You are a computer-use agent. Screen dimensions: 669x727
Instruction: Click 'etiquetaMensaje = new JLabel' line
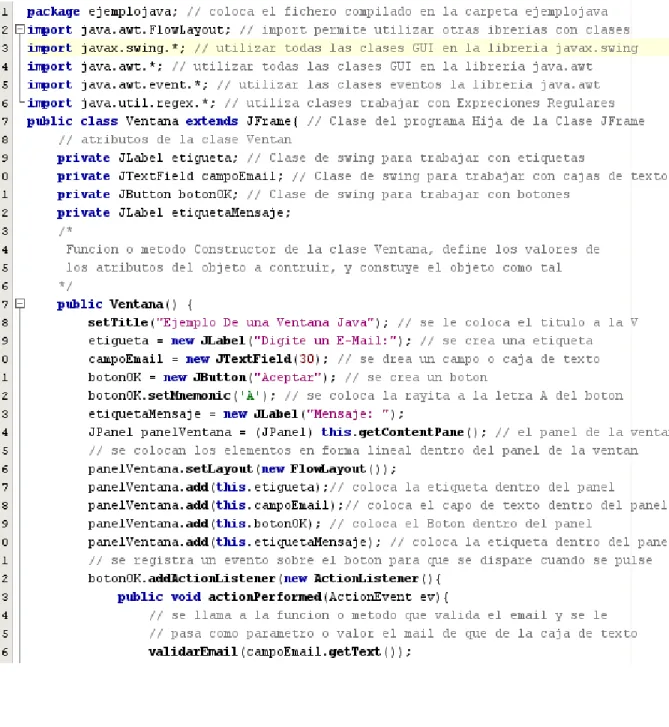(246, 414)
